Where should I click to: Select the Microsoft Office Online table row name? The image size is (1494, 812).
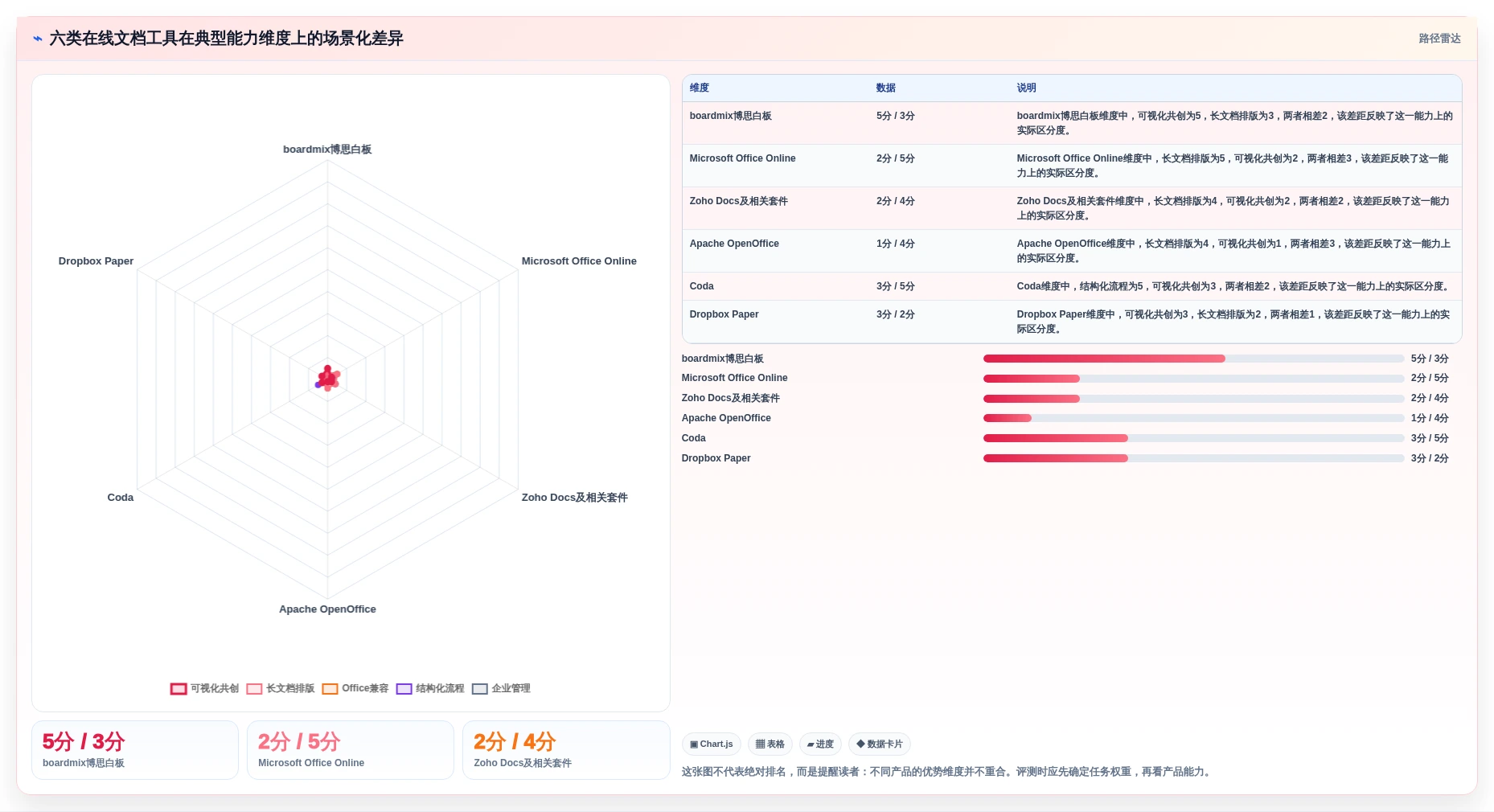tap(742, 158)
